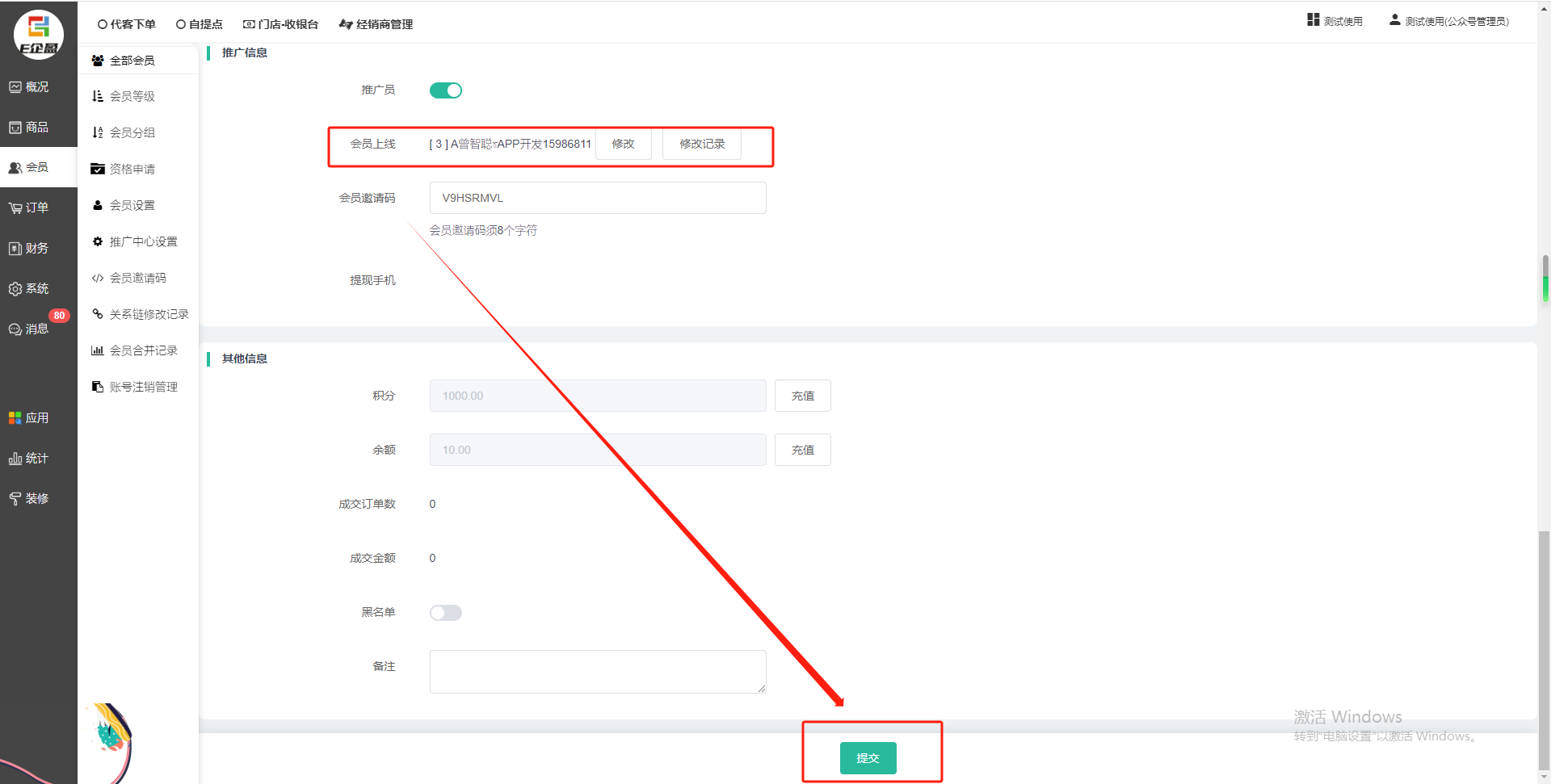1551x784 pixels.
Task: Disable the 推广员 promoter toggle
Action: [x=445, y=90]
